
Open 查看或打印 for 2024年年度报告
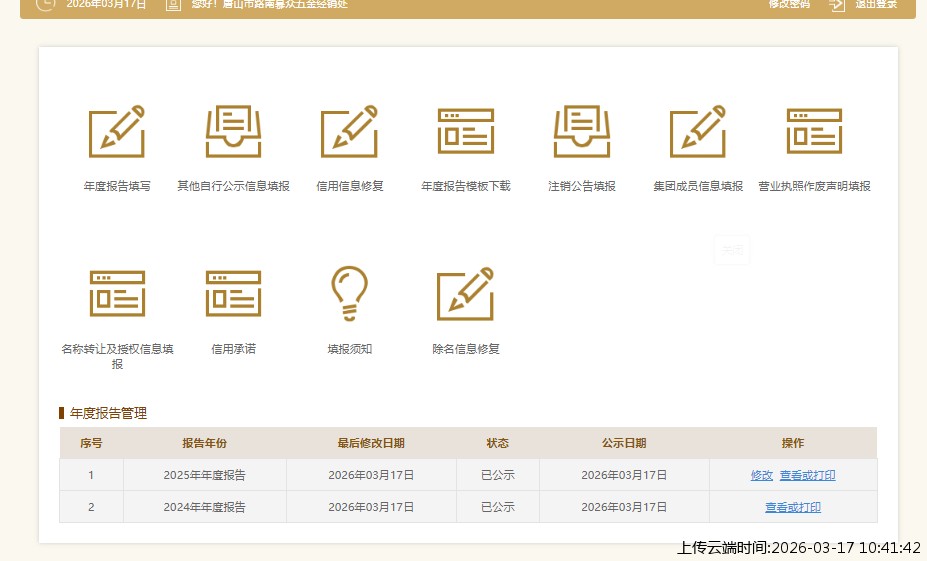pyautogui.click(x=793, y=507)
